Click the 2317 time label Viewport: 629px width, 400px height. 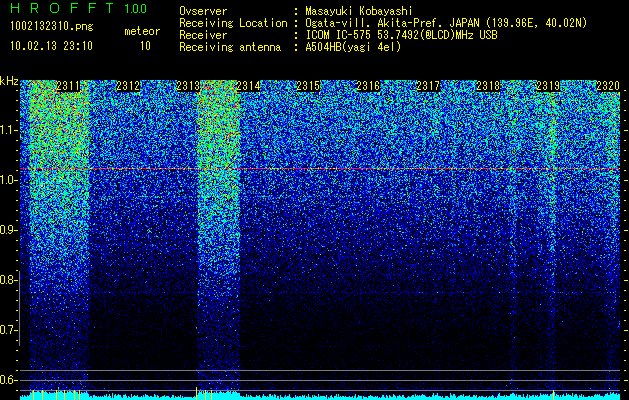pyautogui.click(x=428, y=86)
